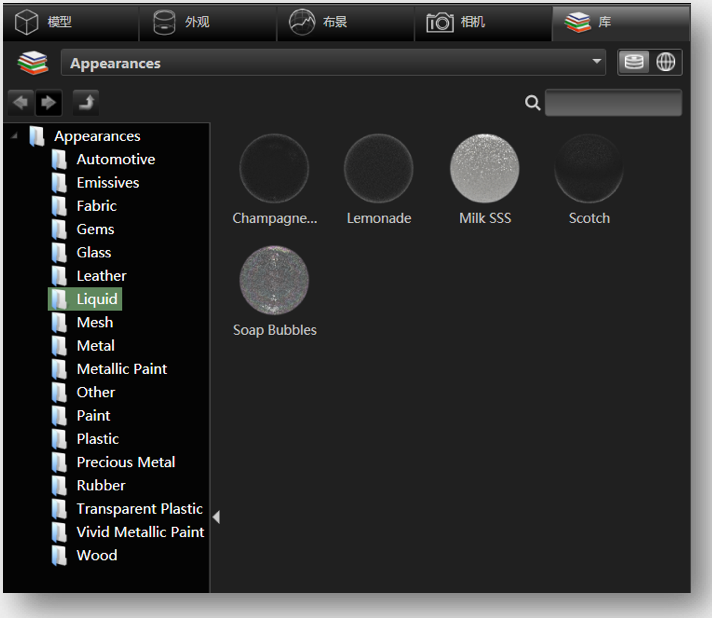
Task: Click the Metal folder icon
Action: (59, 346)
